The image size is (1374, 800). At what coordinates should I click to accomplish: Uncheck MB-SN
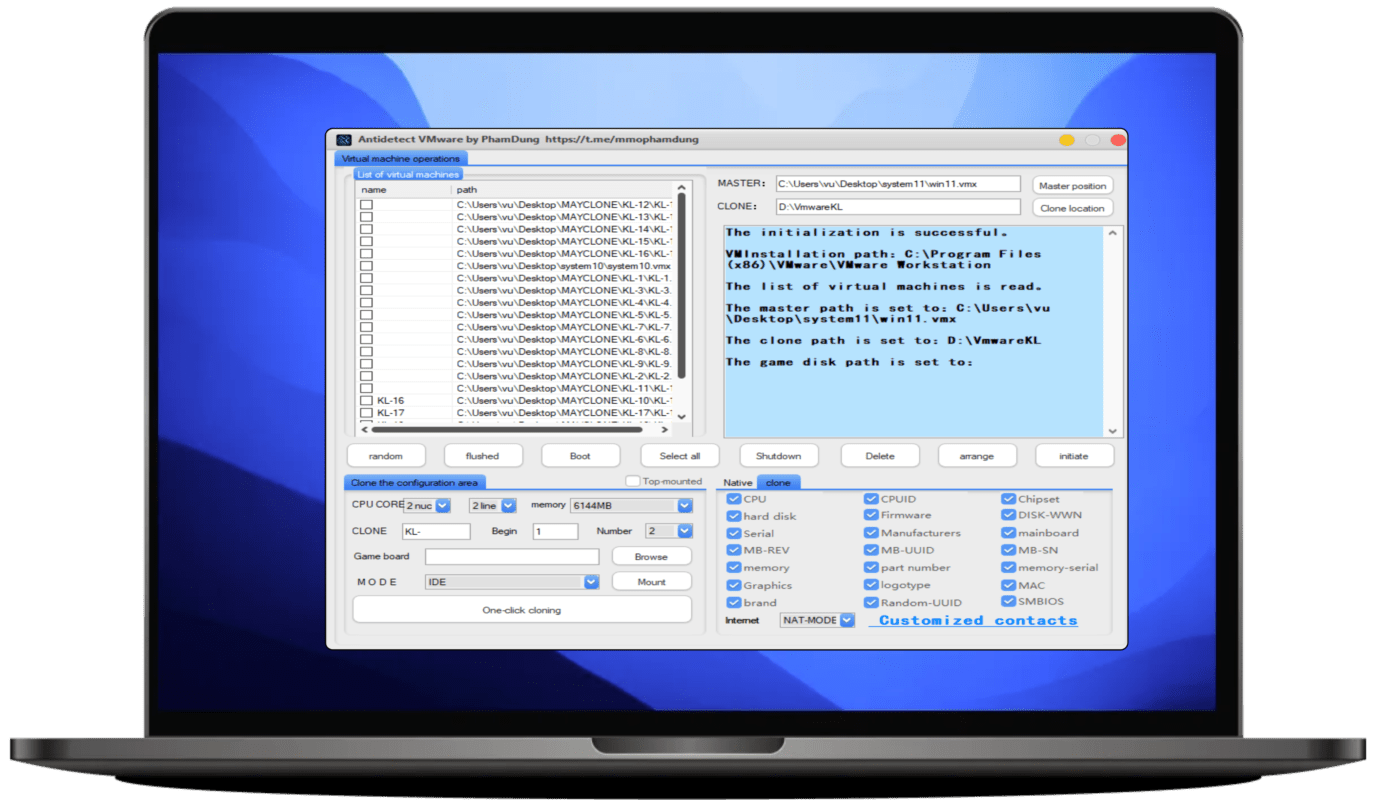pyautogui.click(x=1009, y=550)
